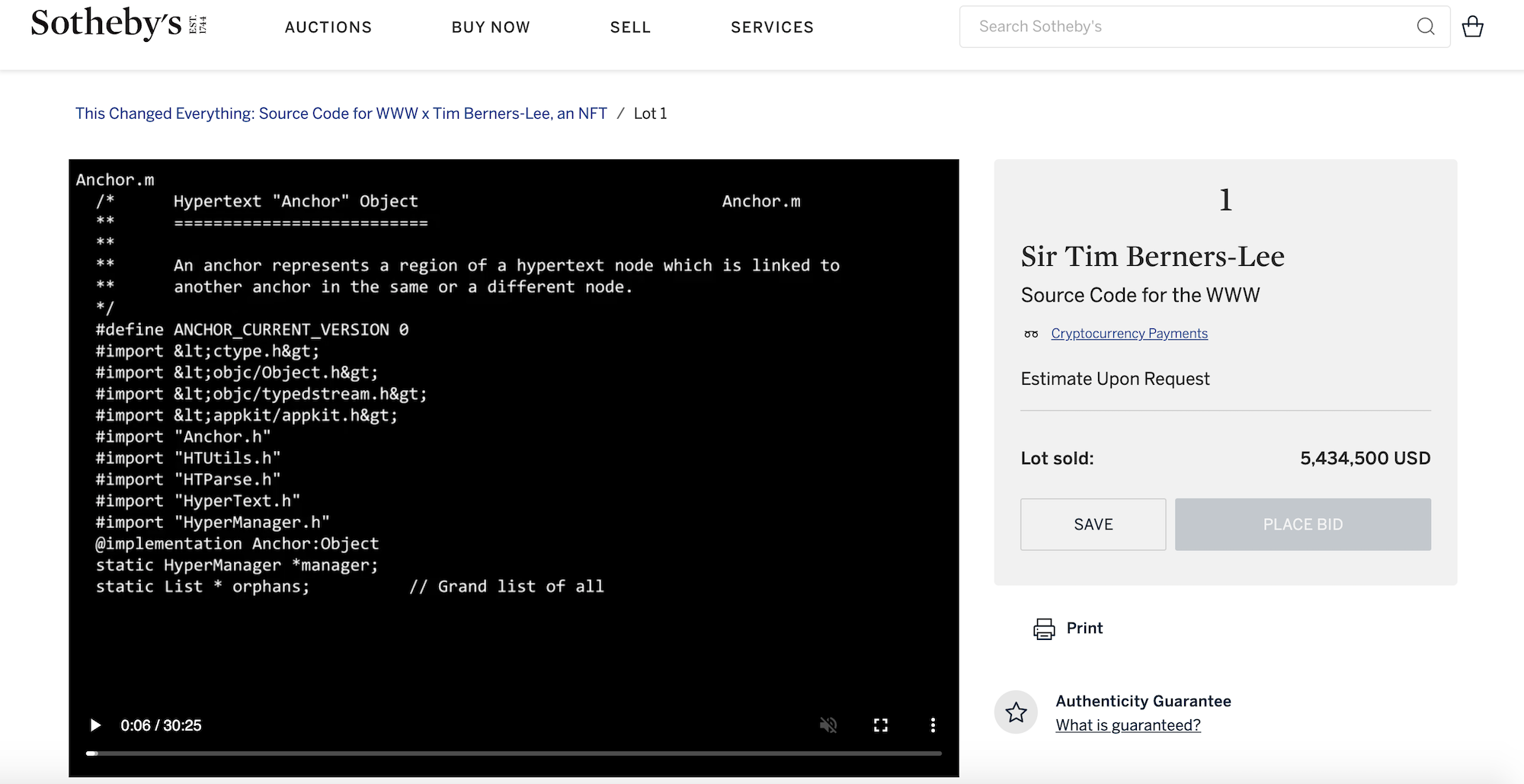Click the Sotheby's logo
This screenshot has width=1524, height=784.
point(119,24)
